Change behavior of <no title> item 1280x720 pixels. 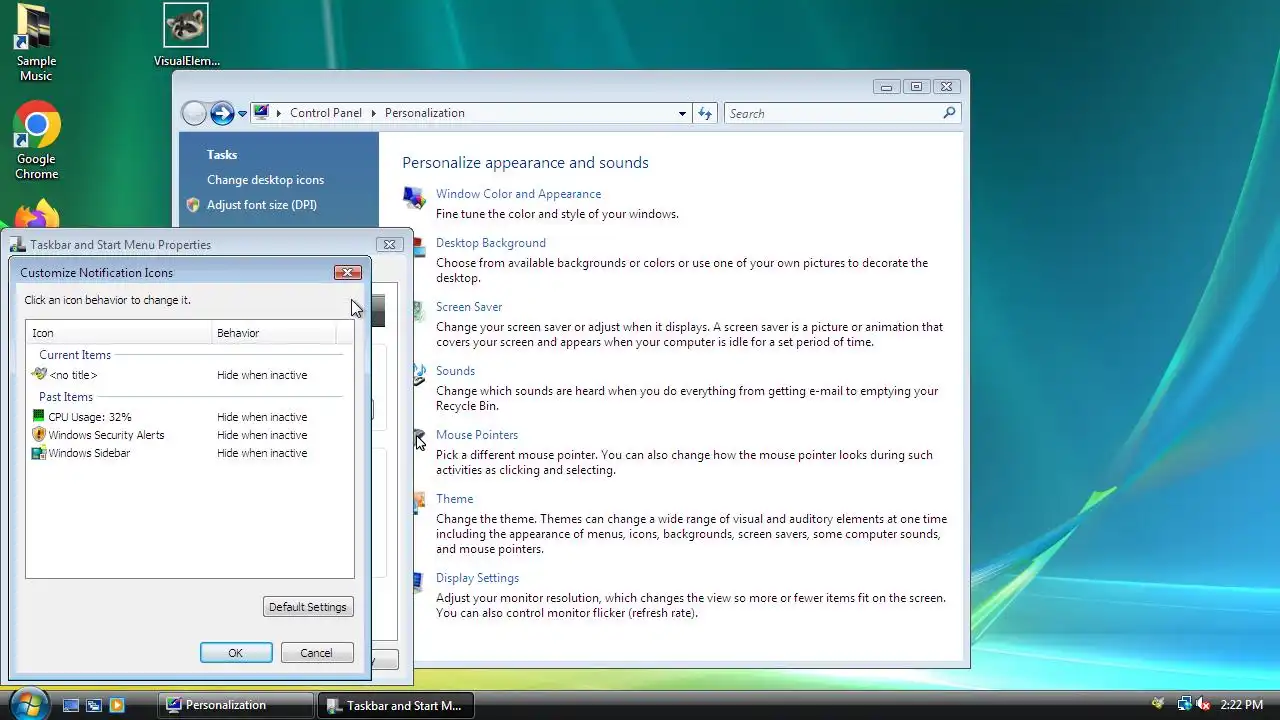[262, 375]
